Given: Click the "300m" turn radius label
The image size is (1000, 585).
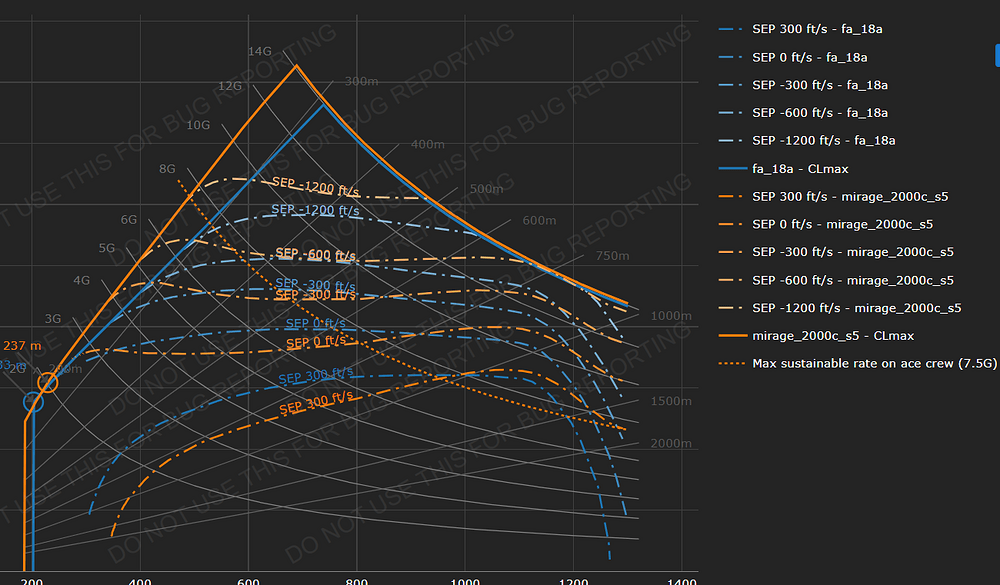Looking at the screenshot, I should click(x=361, y=81).
